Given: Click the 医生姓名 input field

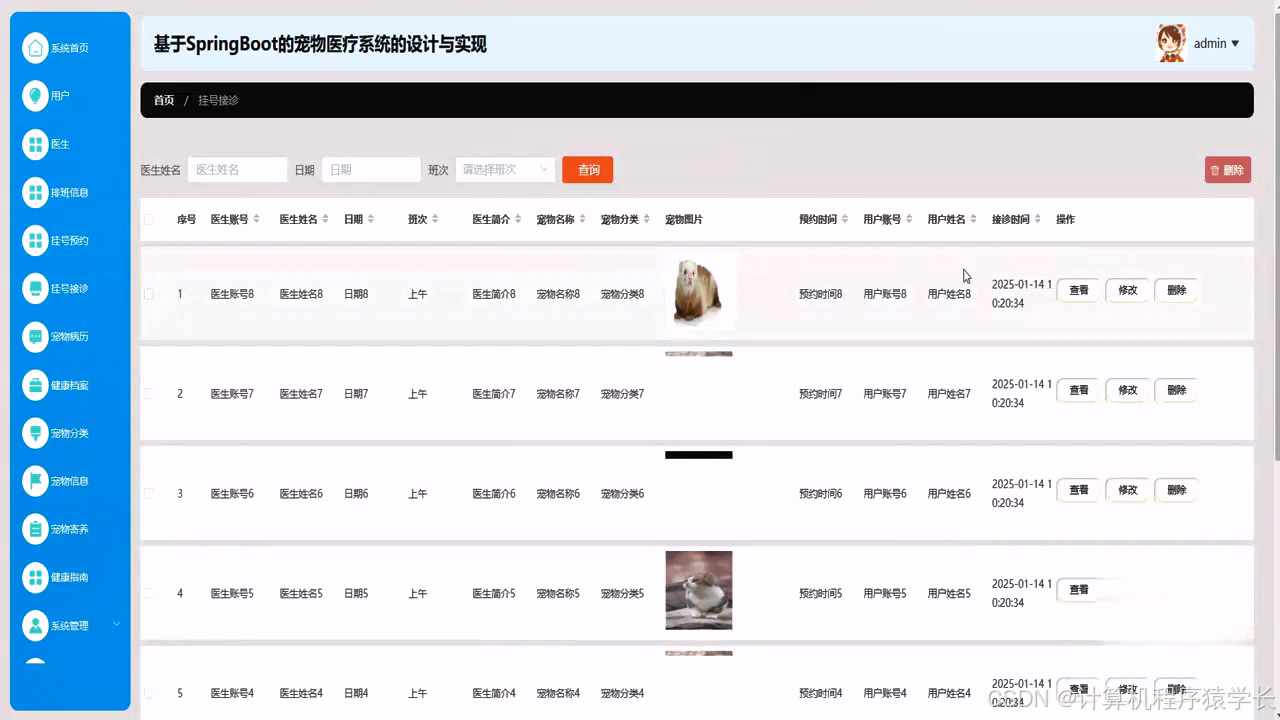Looking at the screenshot, I should [237, 169].
